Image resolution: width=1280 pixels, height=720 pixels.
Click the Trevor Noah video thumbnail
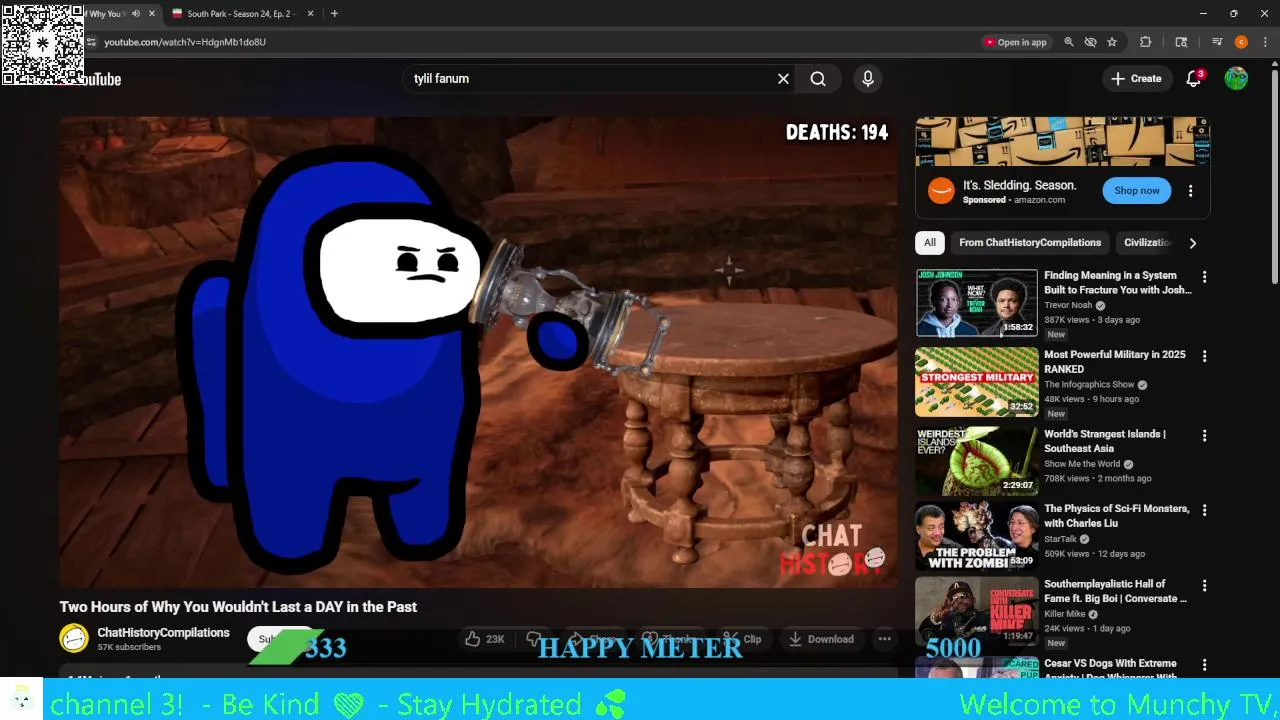click(x=977, y=303)
